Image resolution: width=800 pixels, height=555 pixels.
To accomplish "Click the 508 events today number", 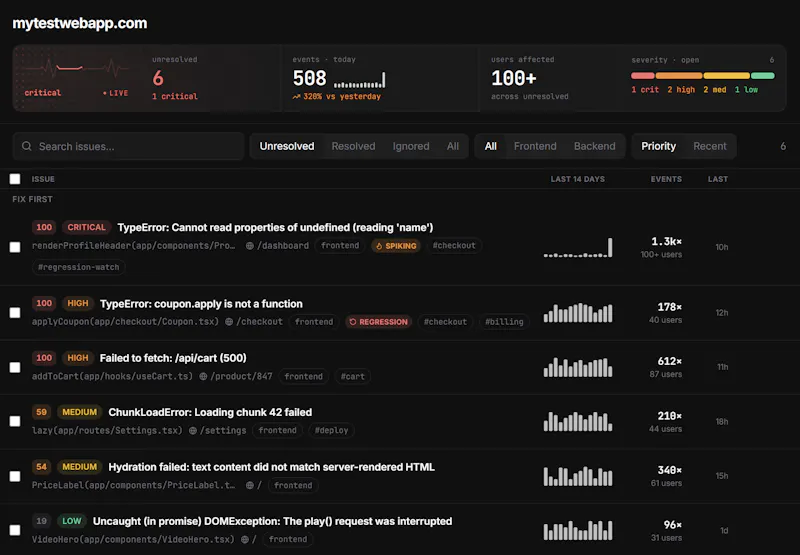I will point(309,79).
